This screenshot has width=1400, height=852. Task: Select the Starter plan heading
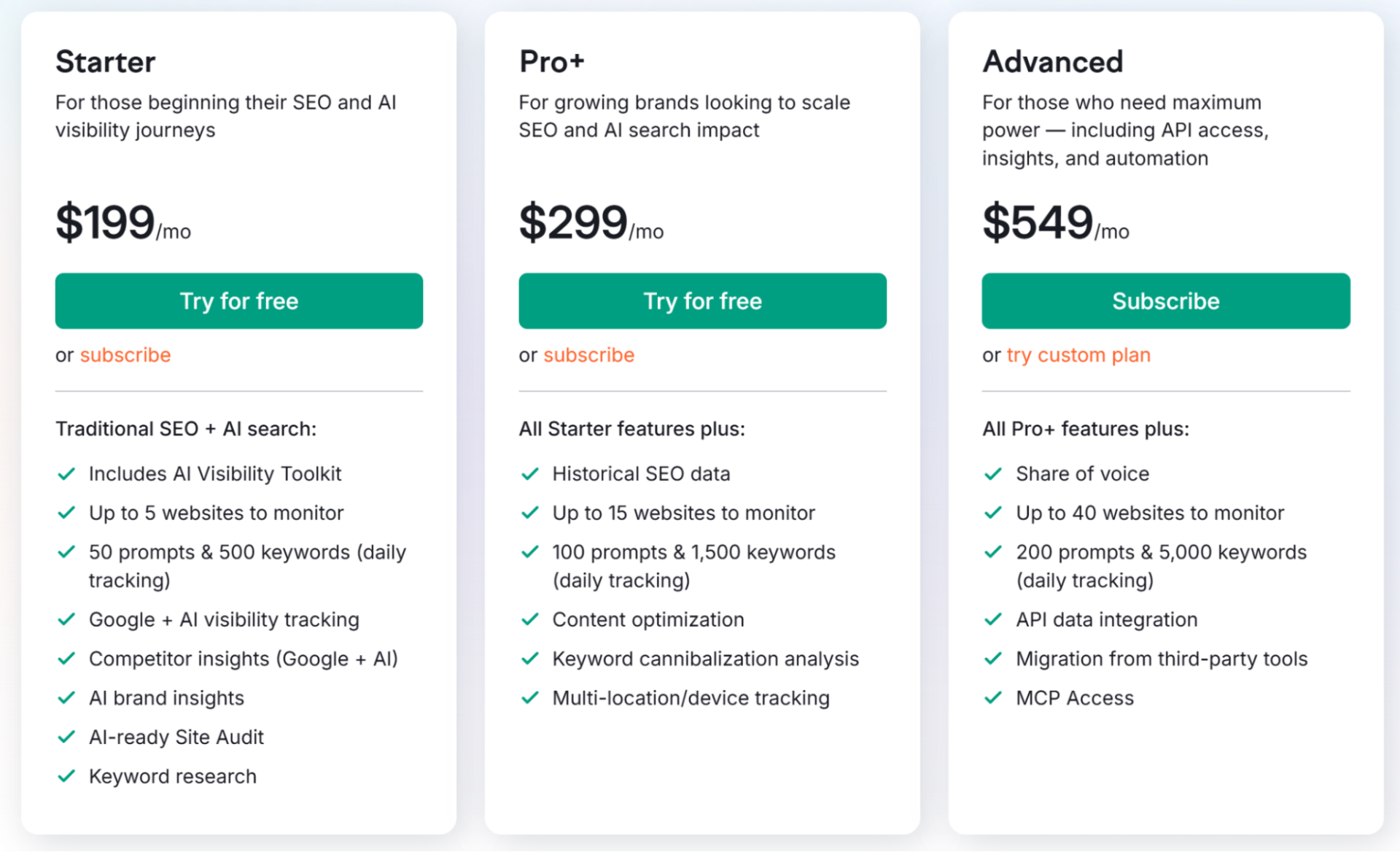pyautogui.click(x=105, y=61)
